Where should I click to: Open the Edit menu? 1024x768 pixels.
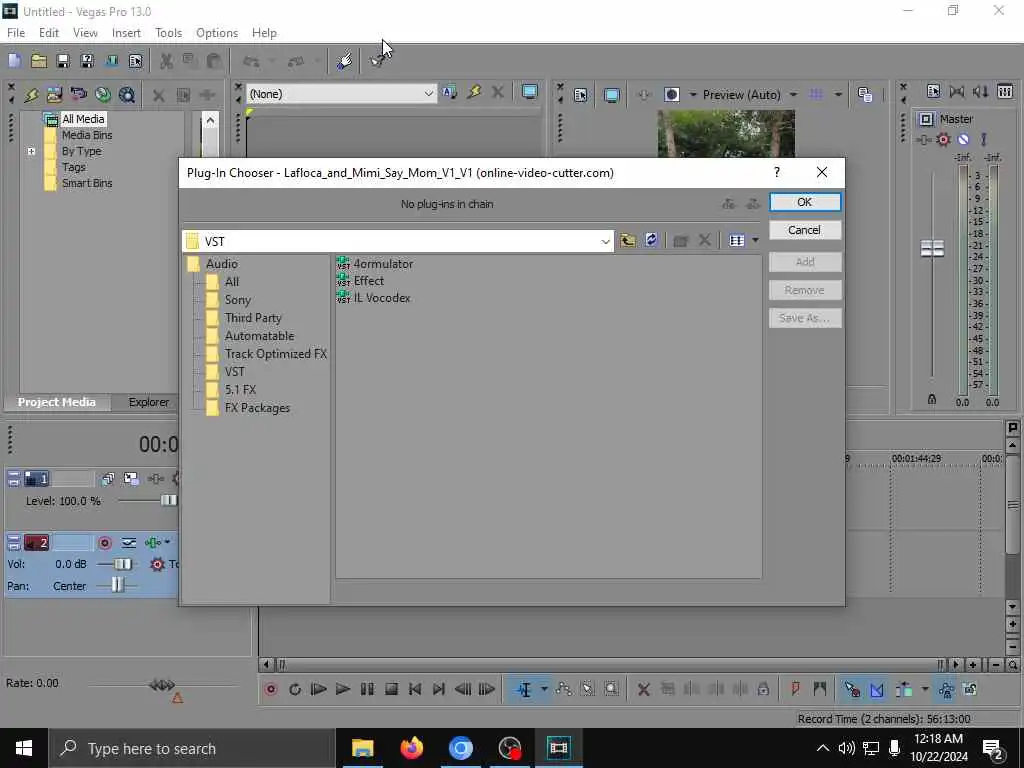pos(48,33)
